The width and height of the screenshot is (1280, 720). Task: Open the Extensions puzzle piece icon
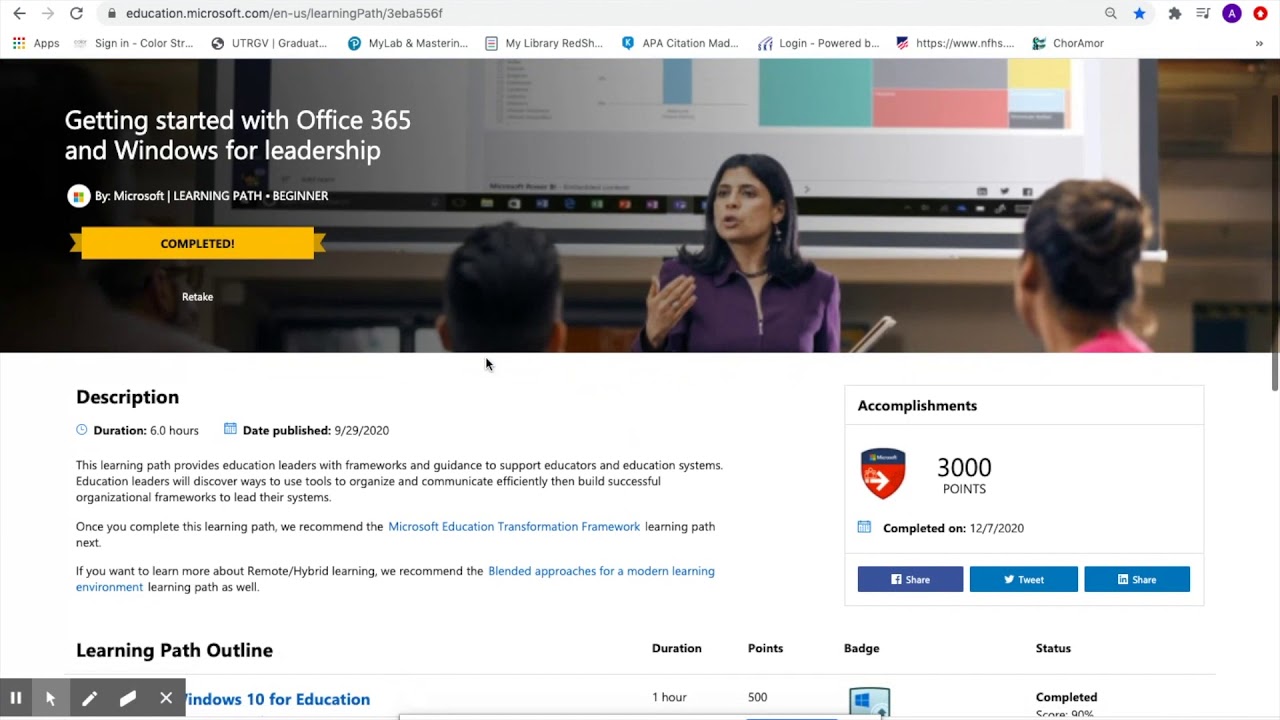point(1175,13)
